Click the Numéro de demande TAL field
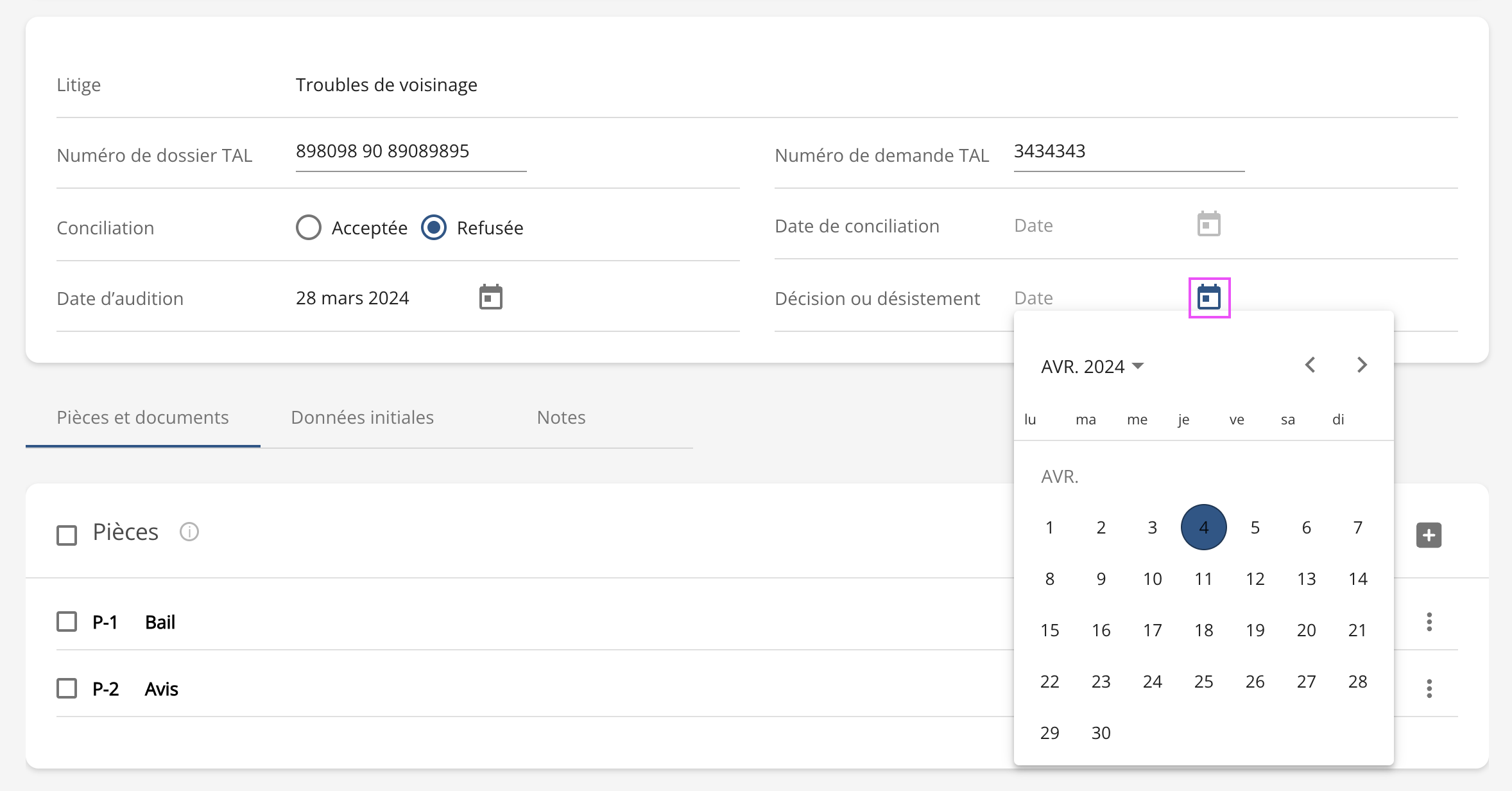 [x=1128, y=152]
